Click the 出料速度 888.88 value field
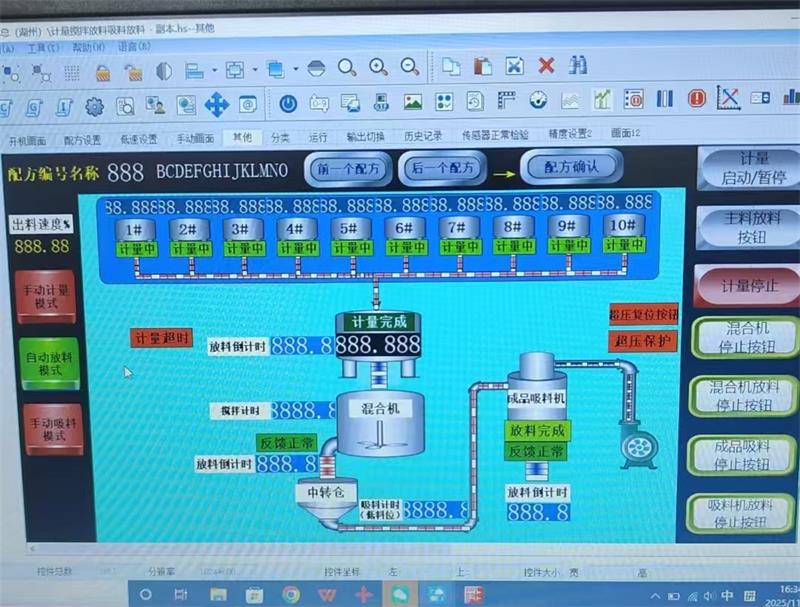The height and width of the screenshot is (607, 800). point(42,246)
